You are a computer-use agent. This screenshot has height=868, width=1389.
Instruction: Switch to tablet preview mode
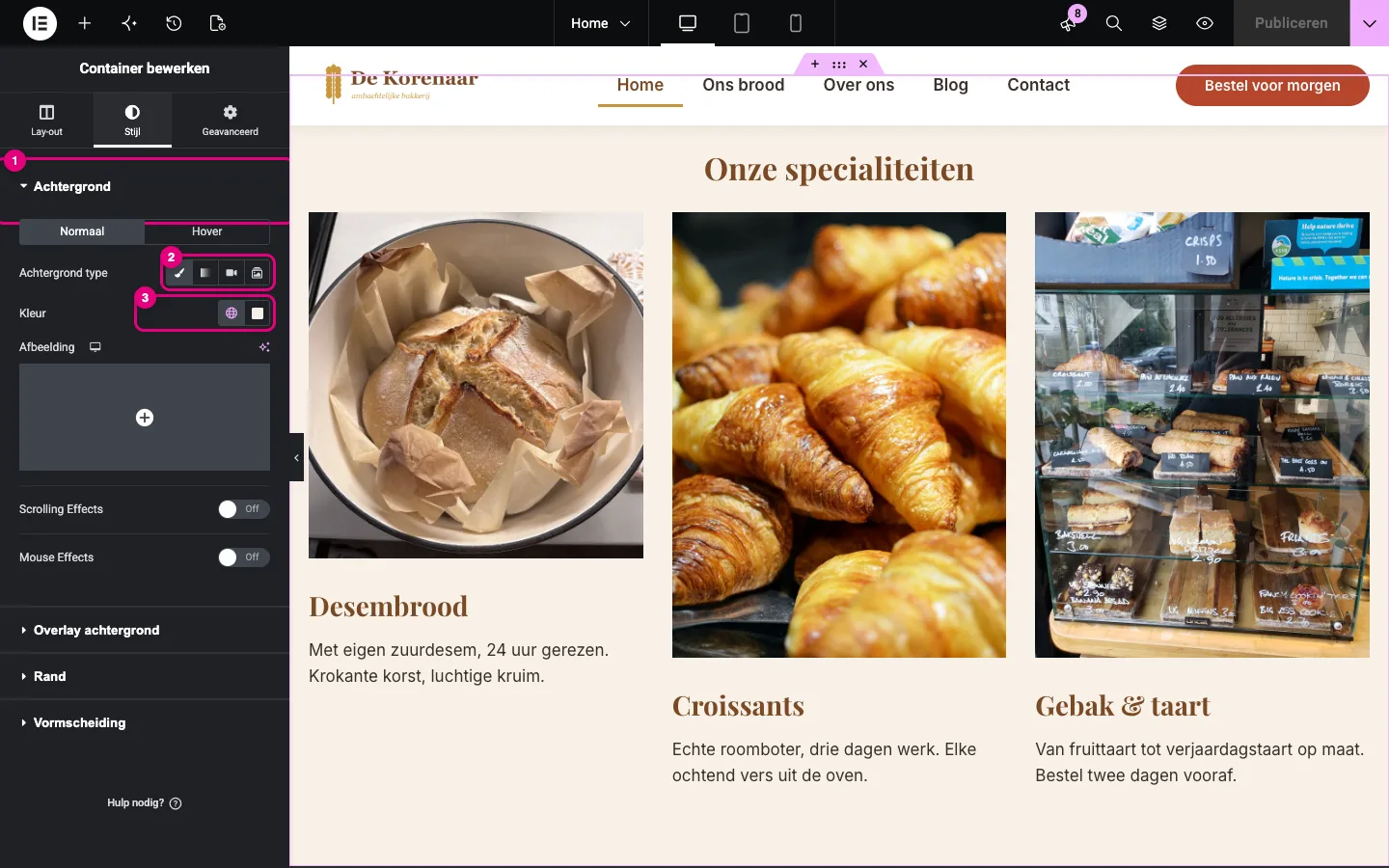(742, 23)
